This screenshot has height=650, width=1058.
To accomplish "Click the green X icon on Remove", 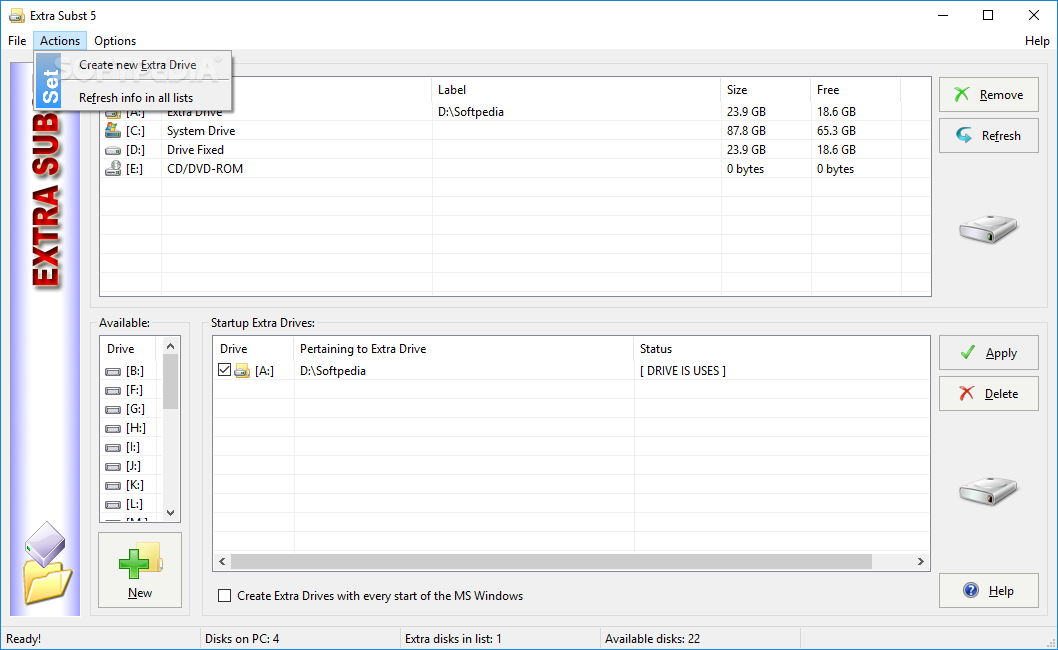I will 962,94.
